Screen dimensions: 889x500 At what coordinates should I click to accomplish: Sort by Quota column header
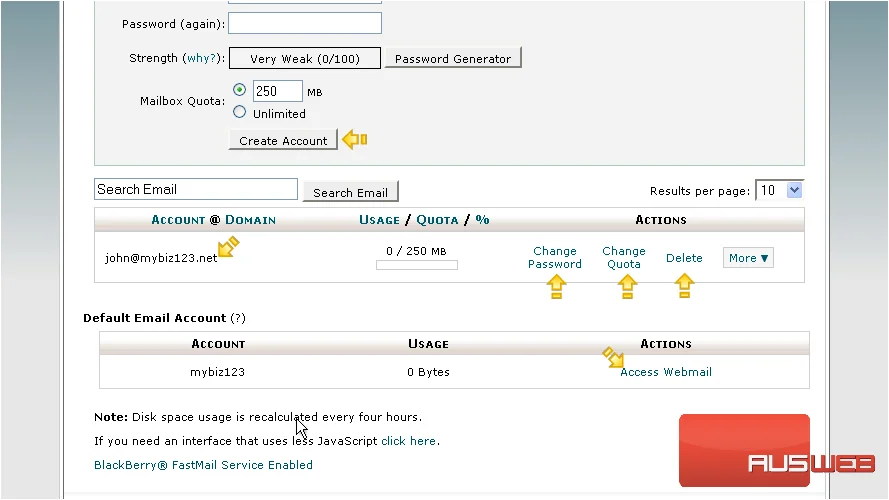437,220
